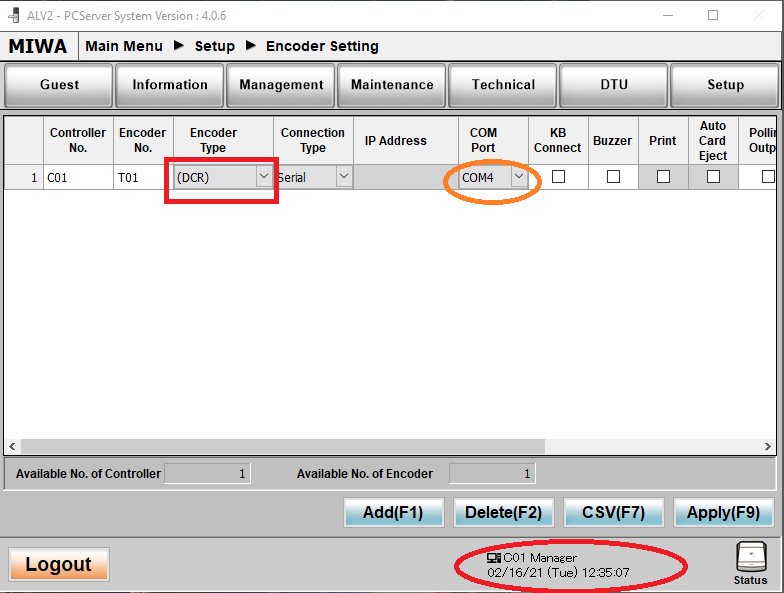Click the ALV2 application title bar icon
This screenshot has width=784, height=593.
pyautogui.click(x=13, y=15)
